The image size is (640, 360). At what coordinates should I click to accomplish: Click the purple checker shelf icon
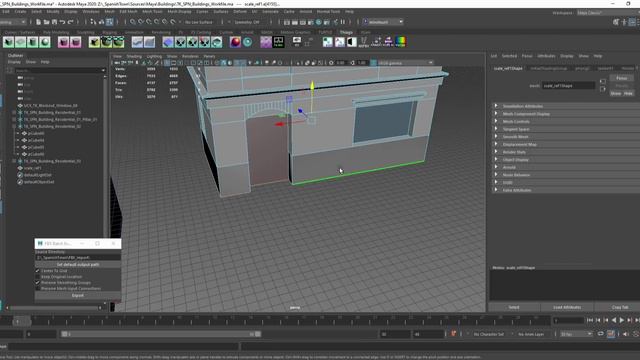pyautogui.click(x=266, y=42)
